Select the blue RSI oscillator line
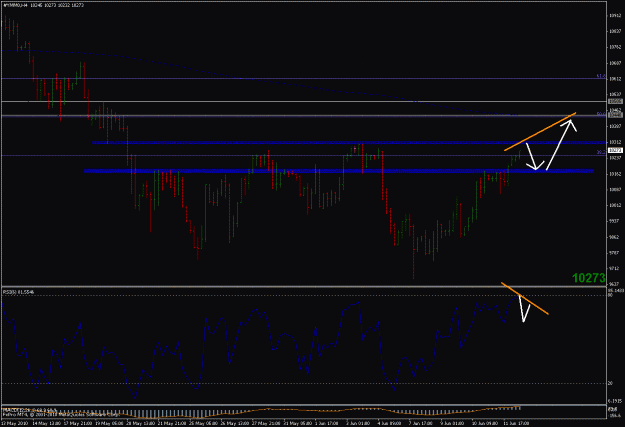625x427 pixels. (x=261, y=347)
